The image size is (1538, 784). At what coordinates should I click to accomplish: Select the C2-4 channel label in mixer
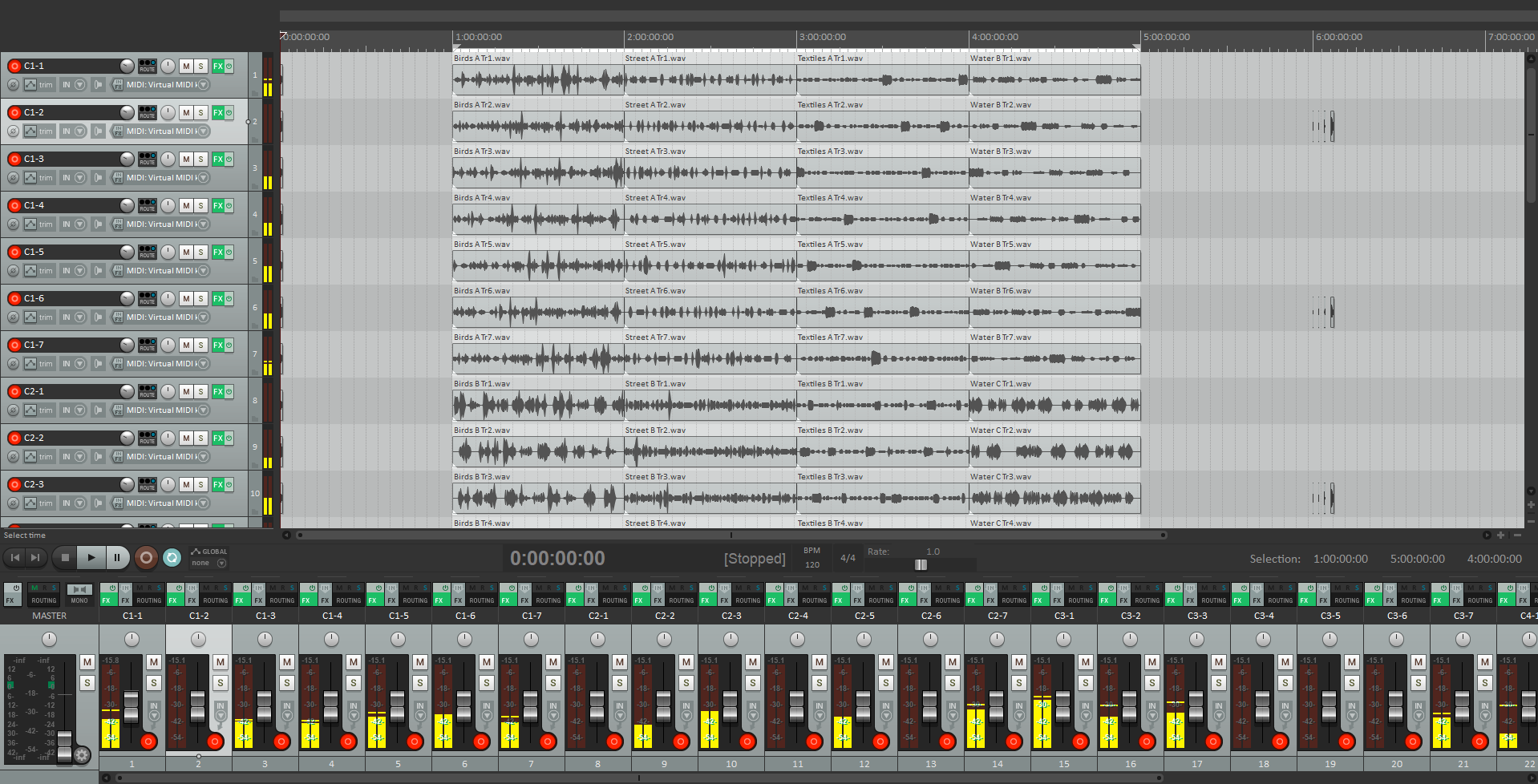[x=798, y=616]
